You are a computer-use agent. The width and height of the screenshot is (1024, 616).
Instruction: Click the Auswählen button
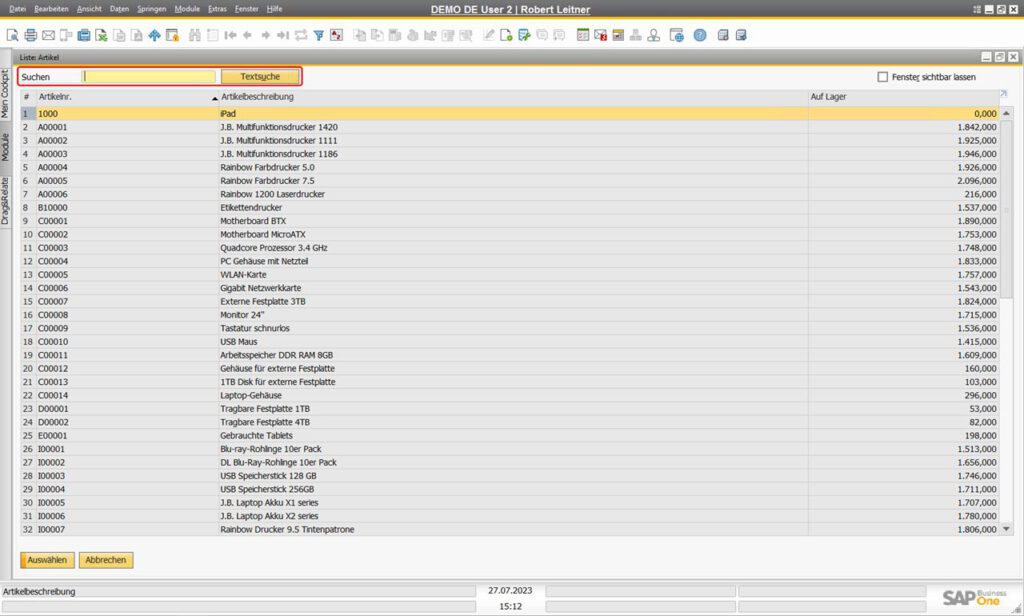pyautogui.click(x=47, y=560)
